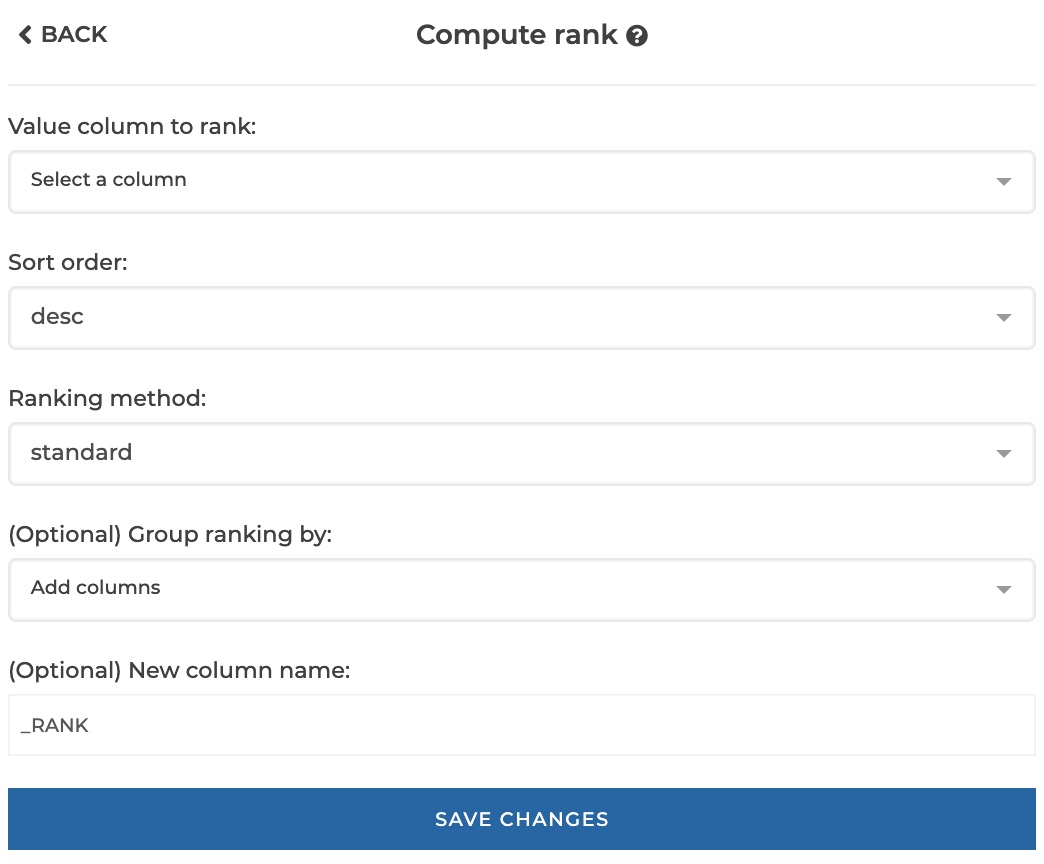Click the caret arrow of Group ranking dropdown
Viewport: 1044px width, 864px height.
[x=1003, y=589]
